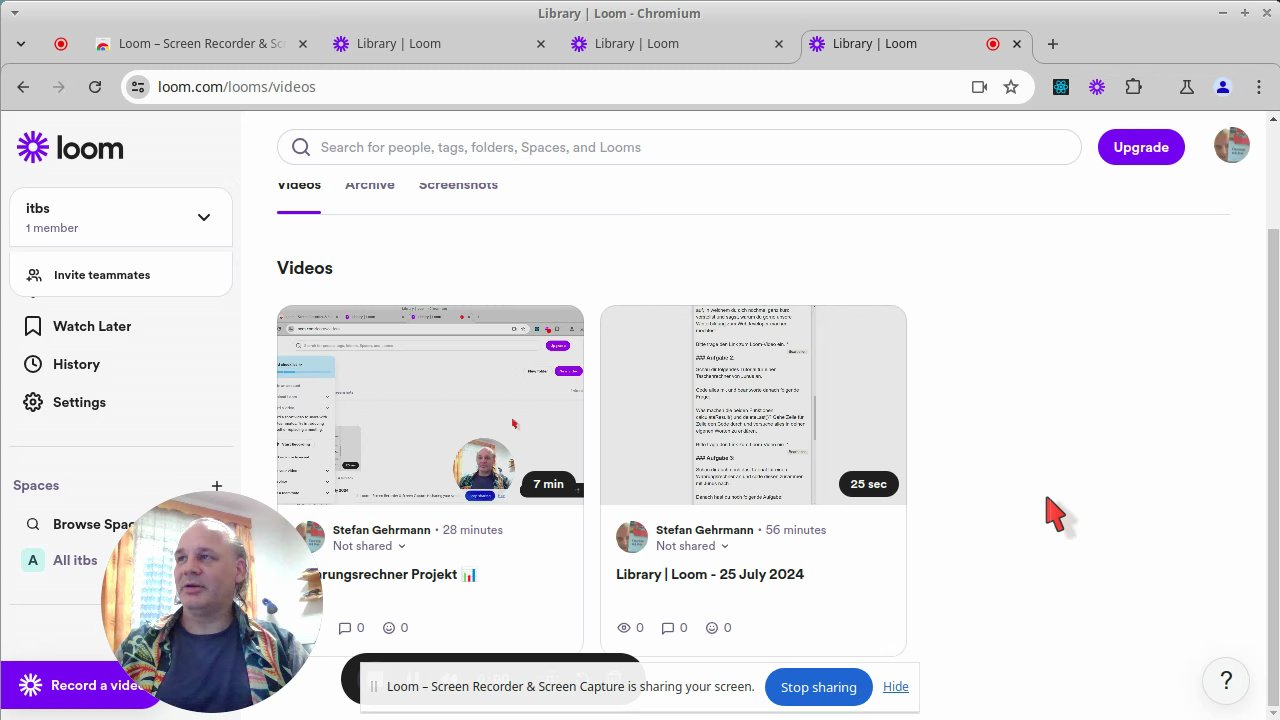Screen dimensions: 1280x720
Task: Click the Stop sharing button
Action: pyautogui.click(x=818, y=687)
